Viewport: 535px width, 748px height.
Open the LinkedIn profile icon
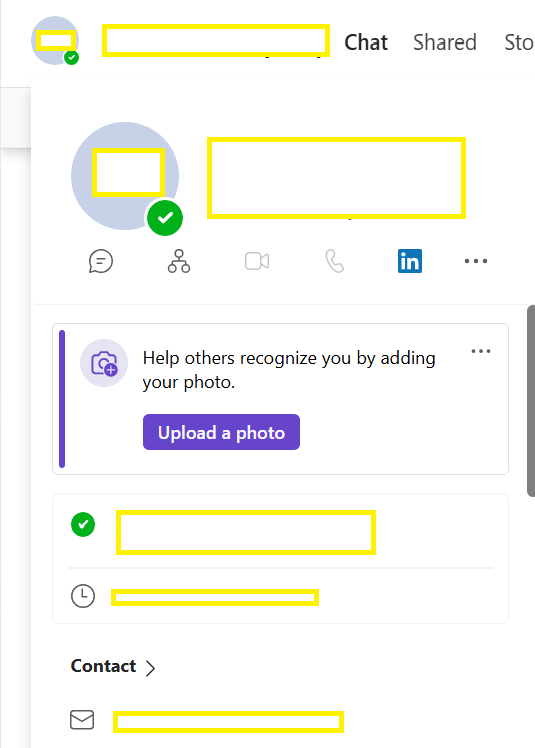[x=410, y=261]
